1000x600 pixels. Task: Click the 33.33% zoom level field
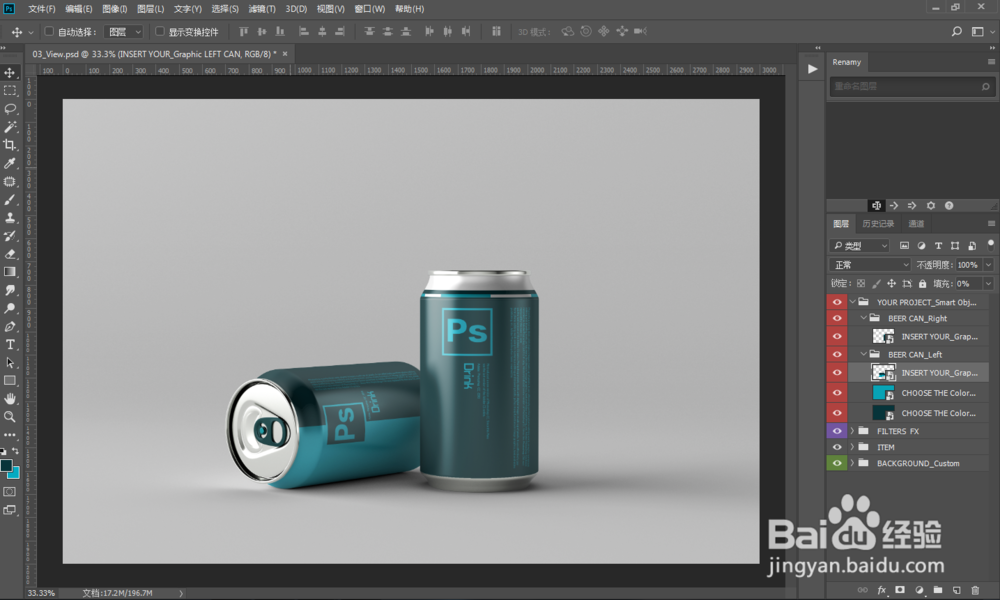(41, 593)
